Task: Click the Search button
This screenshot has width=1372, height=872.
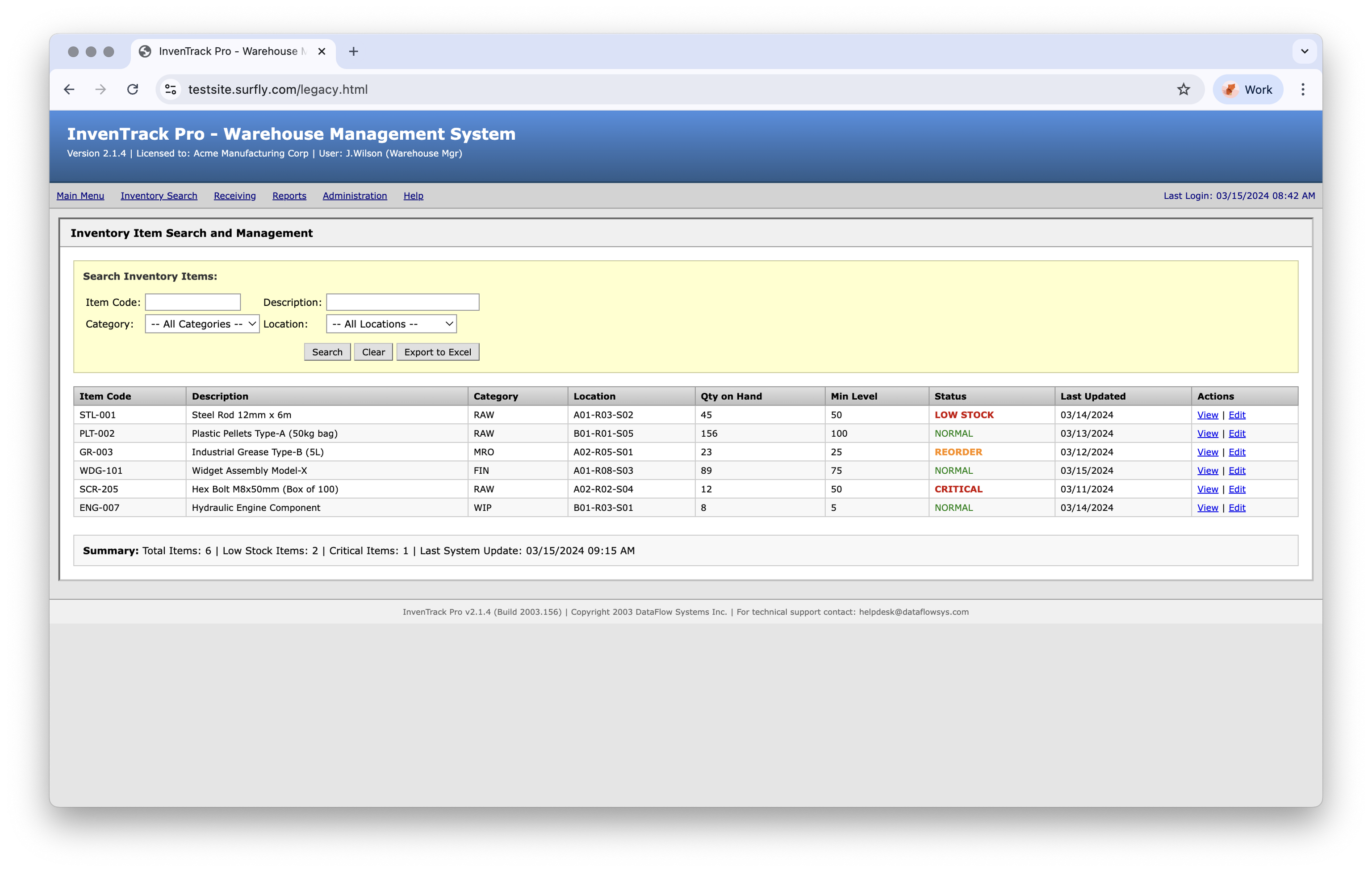Action: click(x=327, y=351)
